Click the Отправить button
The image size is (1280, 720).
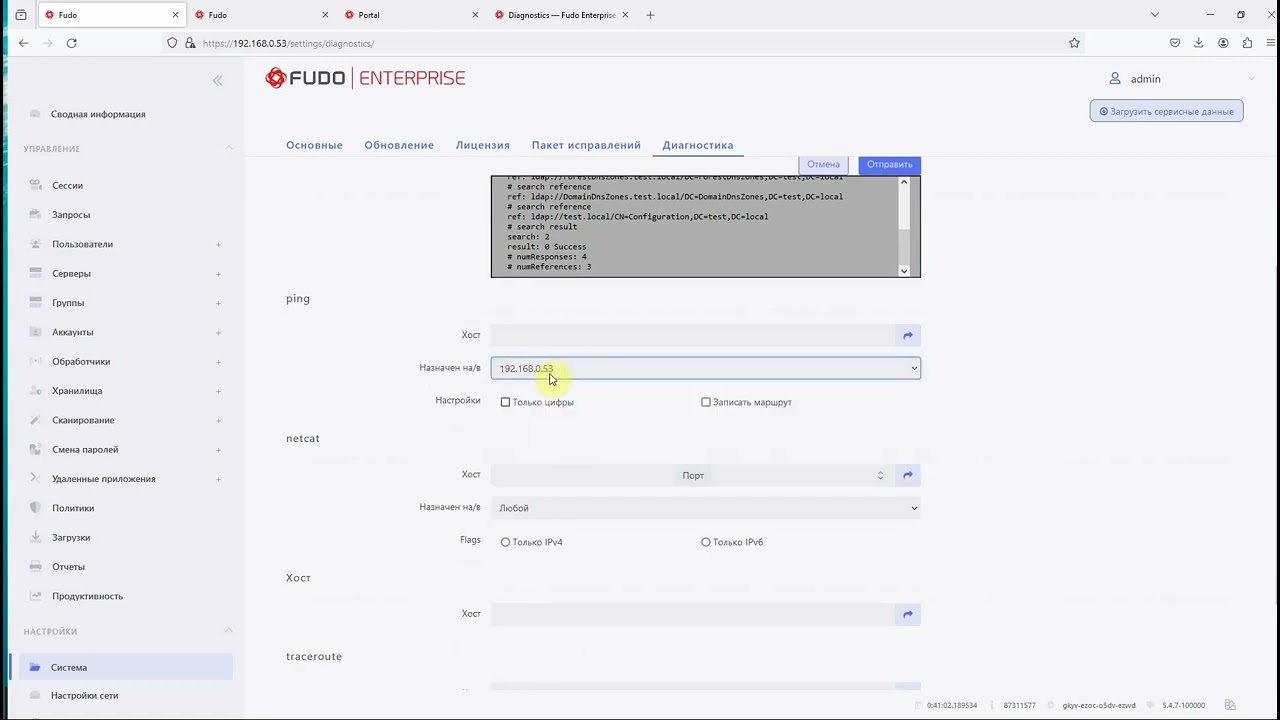coord(889,164)
